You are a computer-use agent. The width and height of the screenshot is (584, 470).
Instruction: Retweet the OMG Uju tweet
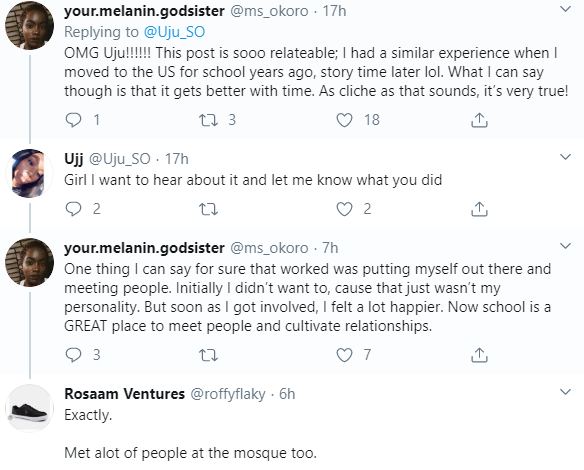(208, 120)
